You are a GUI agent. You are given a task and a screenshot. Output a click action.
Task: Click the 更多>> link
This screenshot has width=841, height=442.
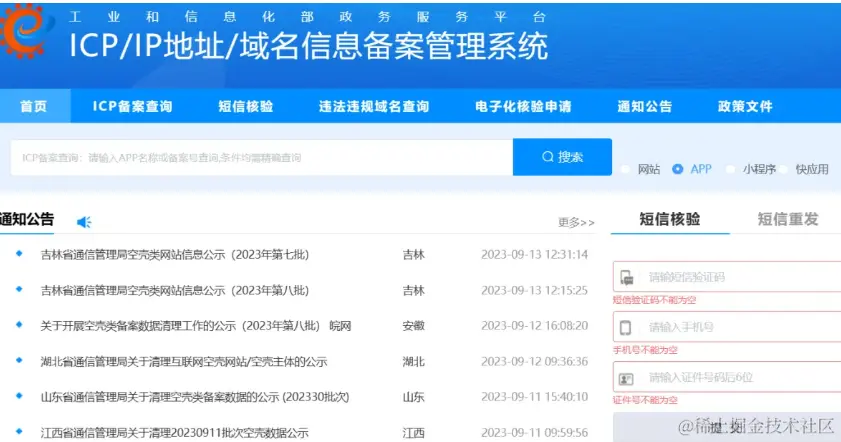[x=576, y=222]
